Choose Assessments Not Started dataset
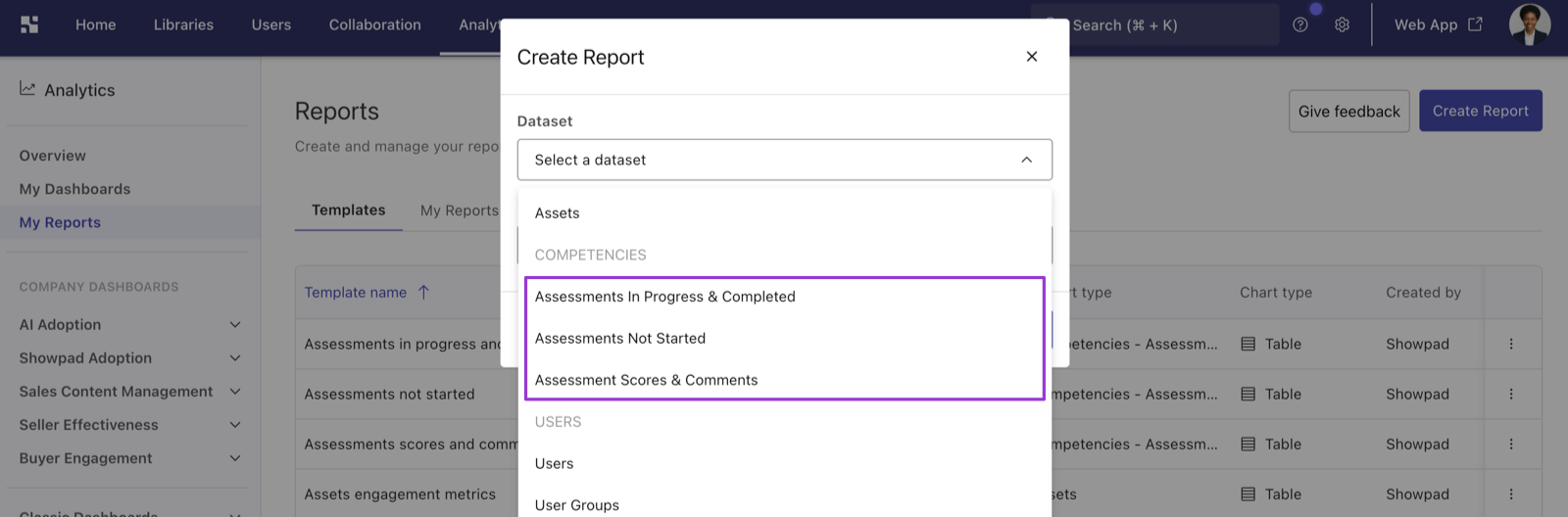The width and height of the screenshot is (1568, 517). 785,339
